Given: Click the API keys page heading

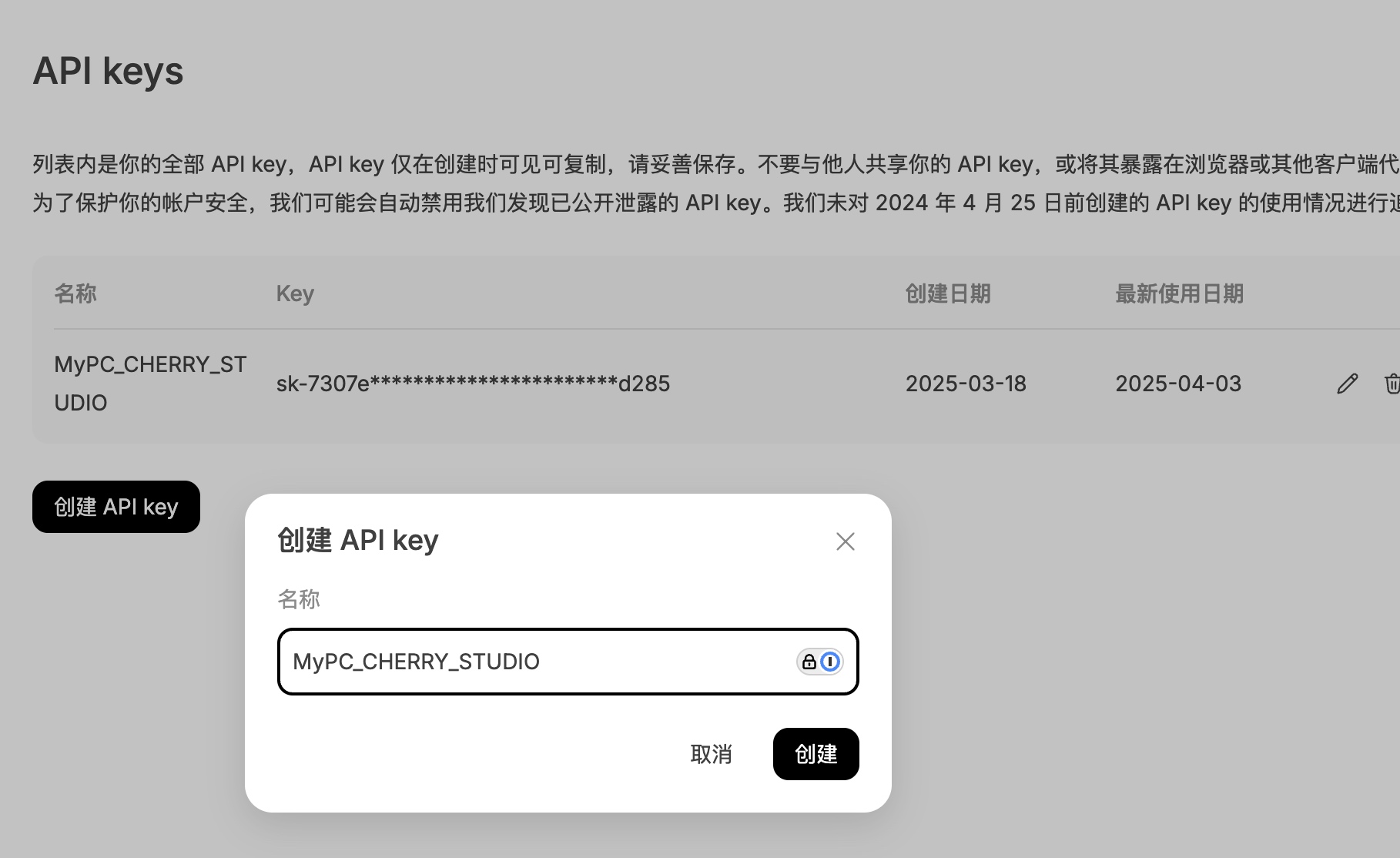Looking at the screenshot, I should point(108,71).
